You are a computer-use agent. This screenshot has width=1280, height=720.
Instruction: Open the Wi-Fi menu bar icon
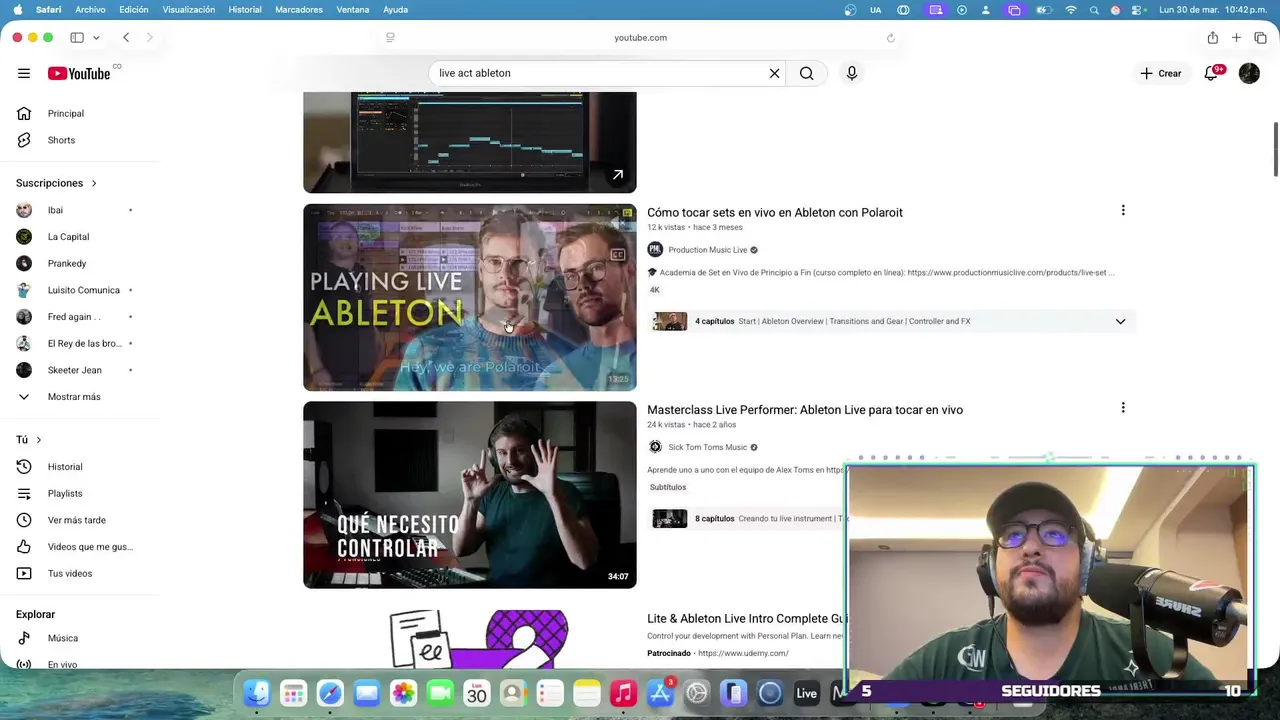[x=1071, y=10]
